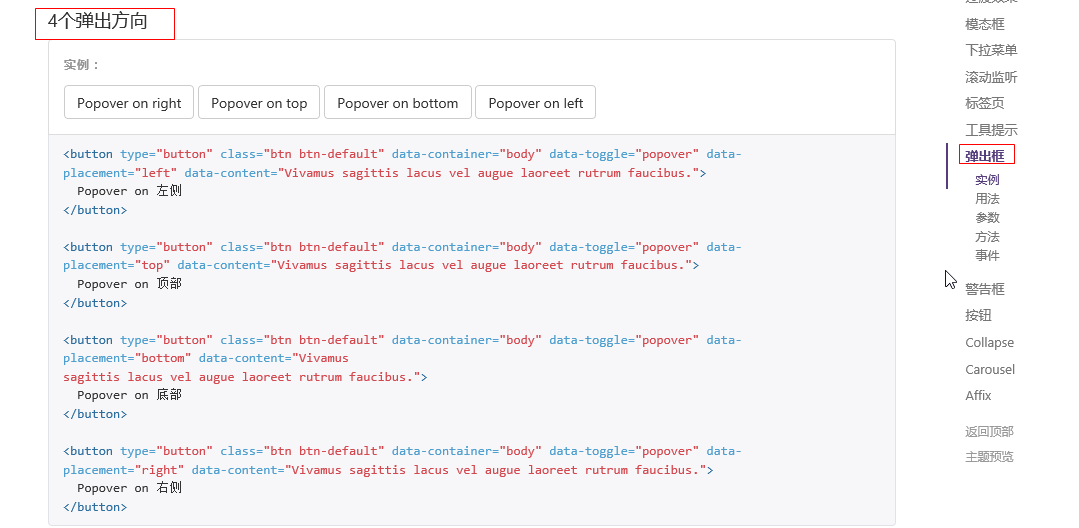
Task: Select the active 弹出框 sidebar item
Action: pyautogui.click(x=985, y=156)
